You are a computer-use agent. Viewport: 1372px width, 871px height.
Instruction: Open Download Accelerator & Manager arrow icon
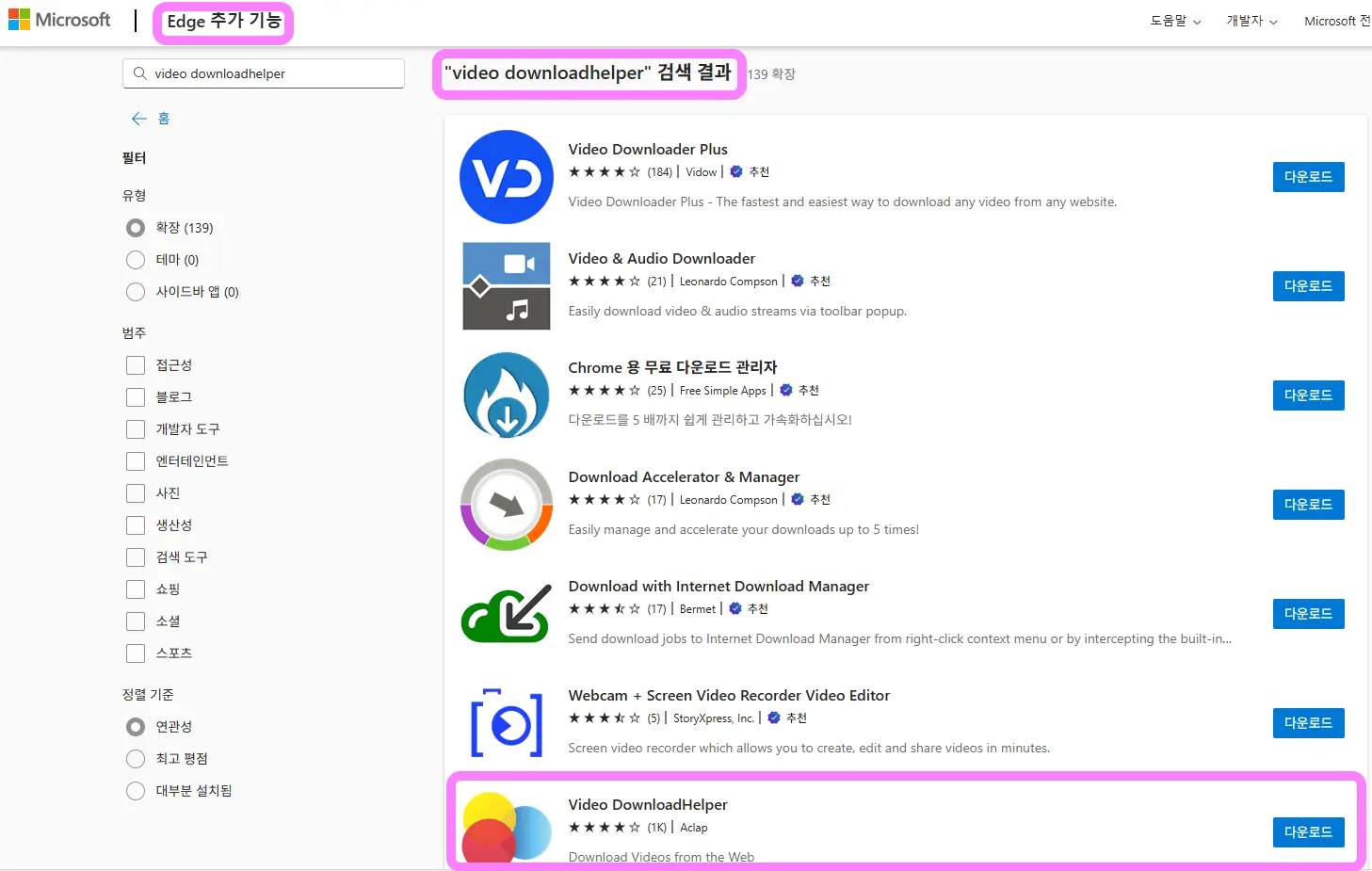[x=507, y=505]
